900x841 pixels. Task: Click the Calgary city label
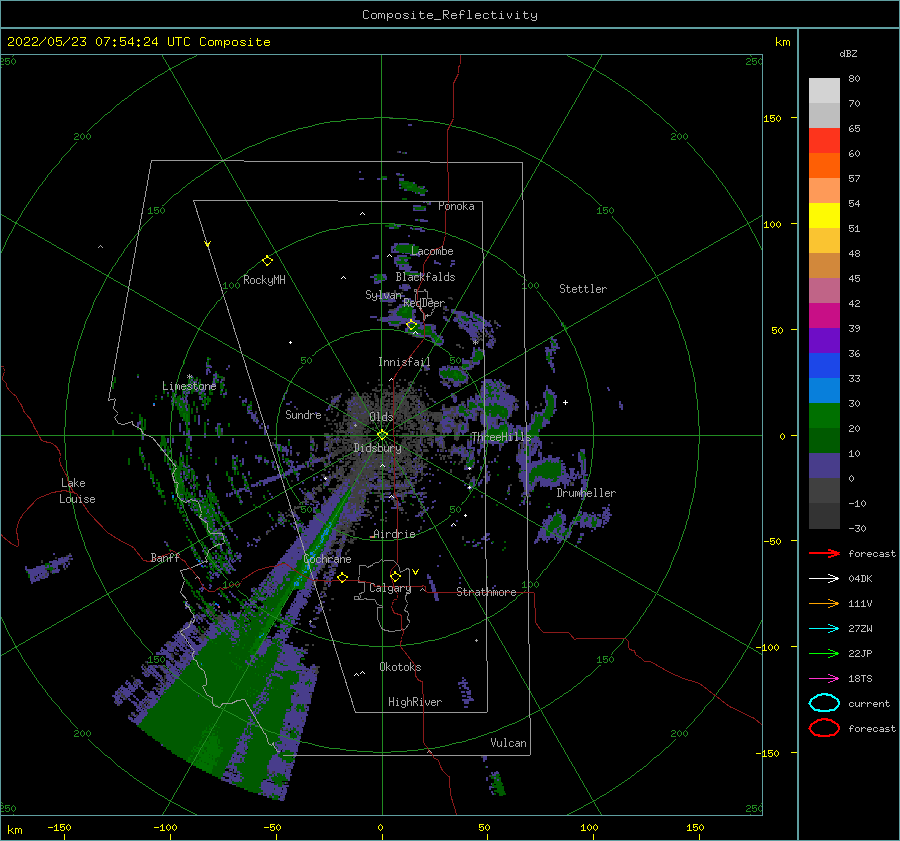tap(390, 588)
